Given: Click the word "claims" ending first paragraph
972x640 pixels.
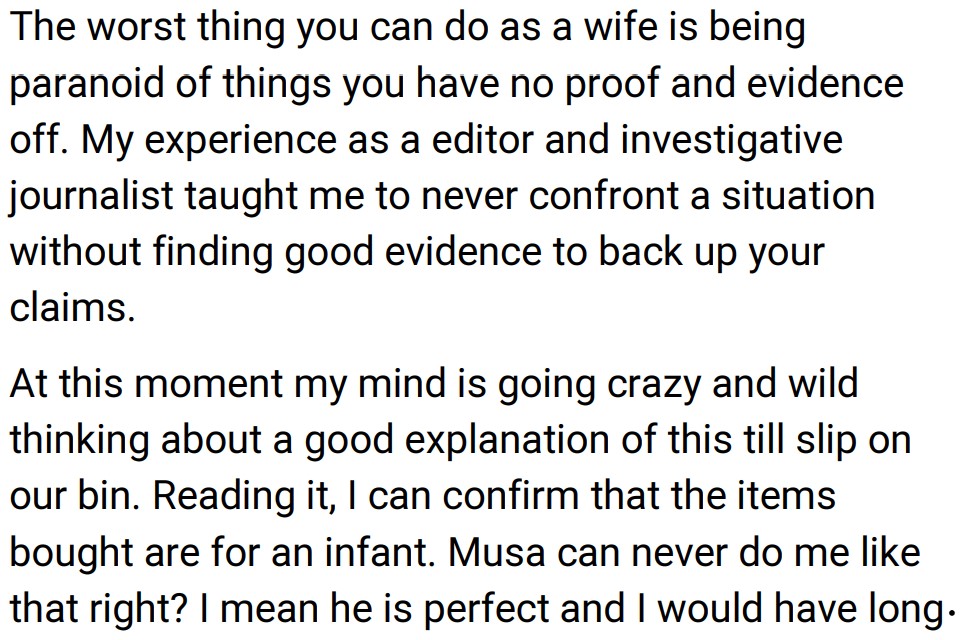Looking at the screenshot, I should tap(71, 307).
